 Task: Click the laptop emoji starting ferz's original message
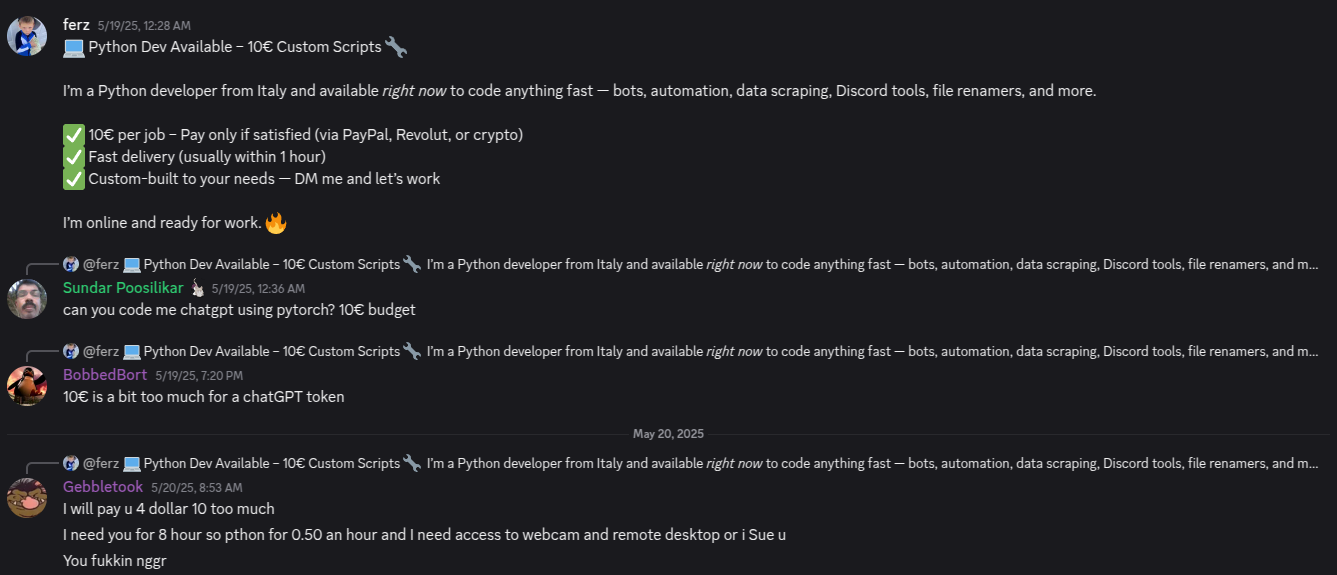(x=74, y=47)
